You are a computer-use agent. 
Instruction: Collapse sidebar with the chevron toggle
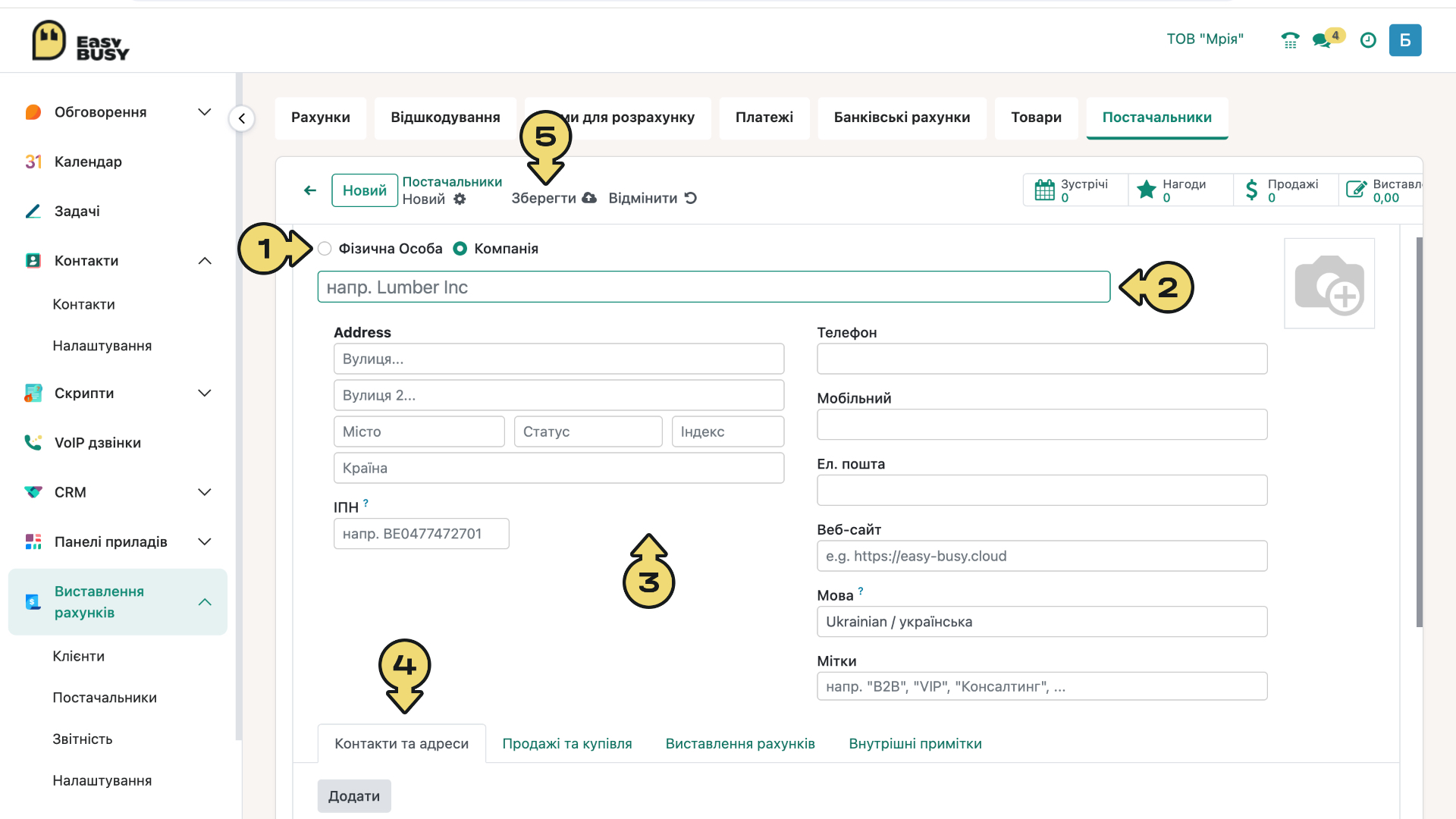(241, 118)
